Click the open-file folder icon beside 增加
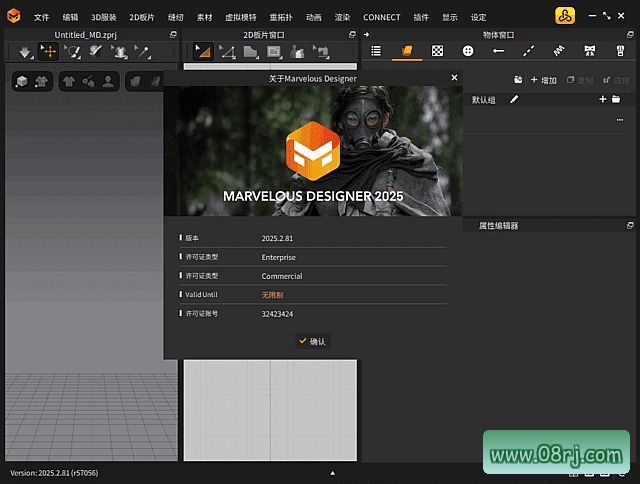The width and height of the screenshot is (640, 484). click(518, 80)
